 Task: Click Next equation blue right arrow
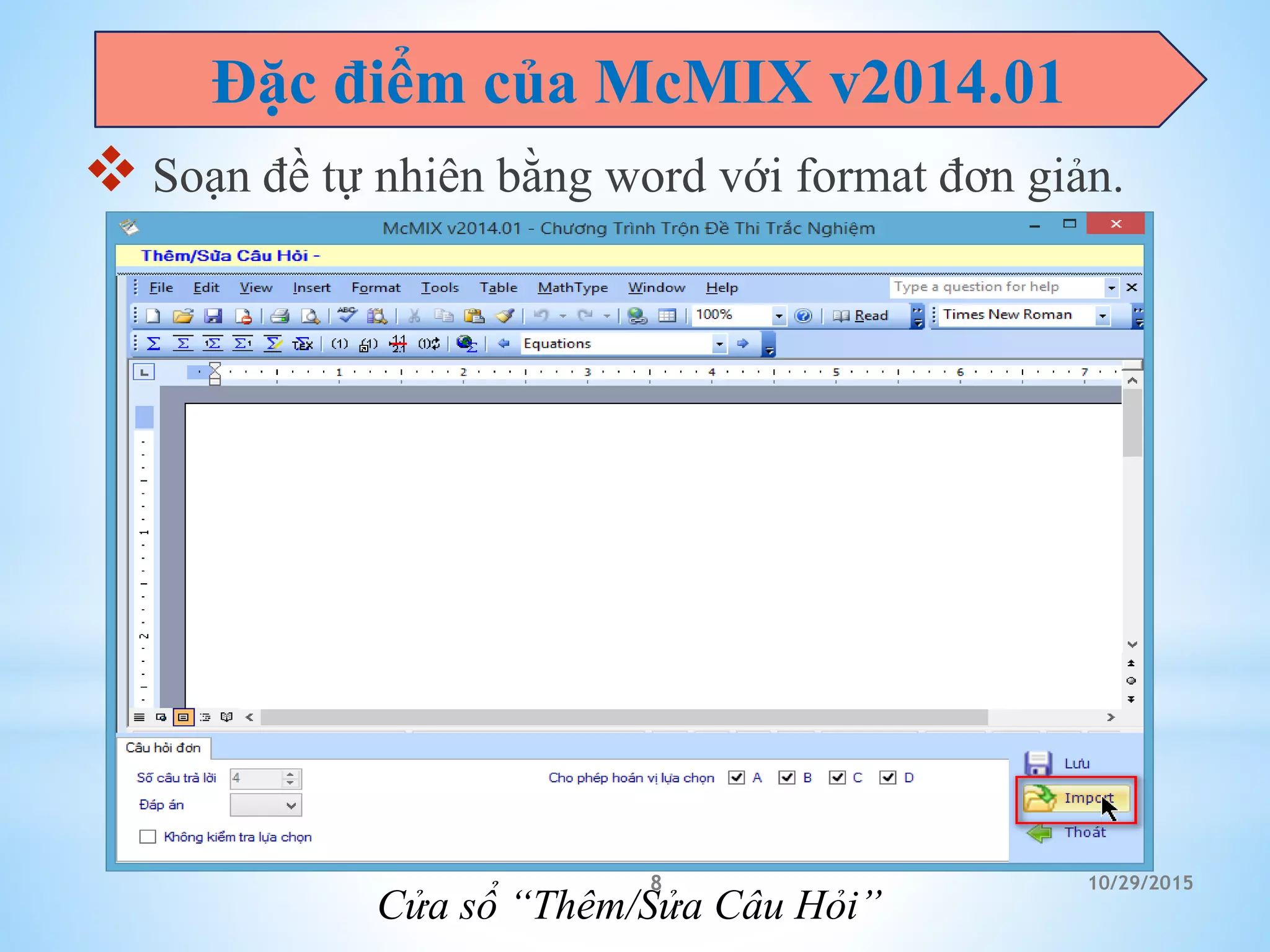coord(742,343)
